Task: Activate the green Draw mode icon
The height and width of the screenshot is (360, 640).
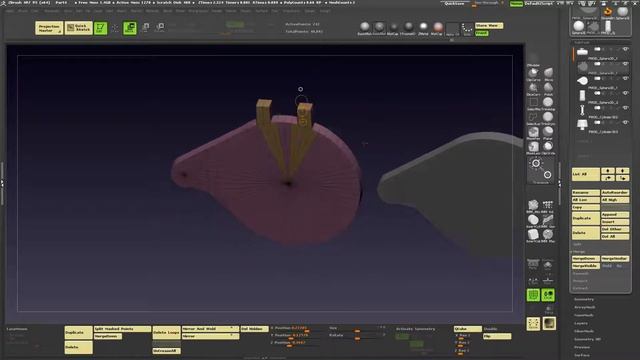Action: [130, 28]
